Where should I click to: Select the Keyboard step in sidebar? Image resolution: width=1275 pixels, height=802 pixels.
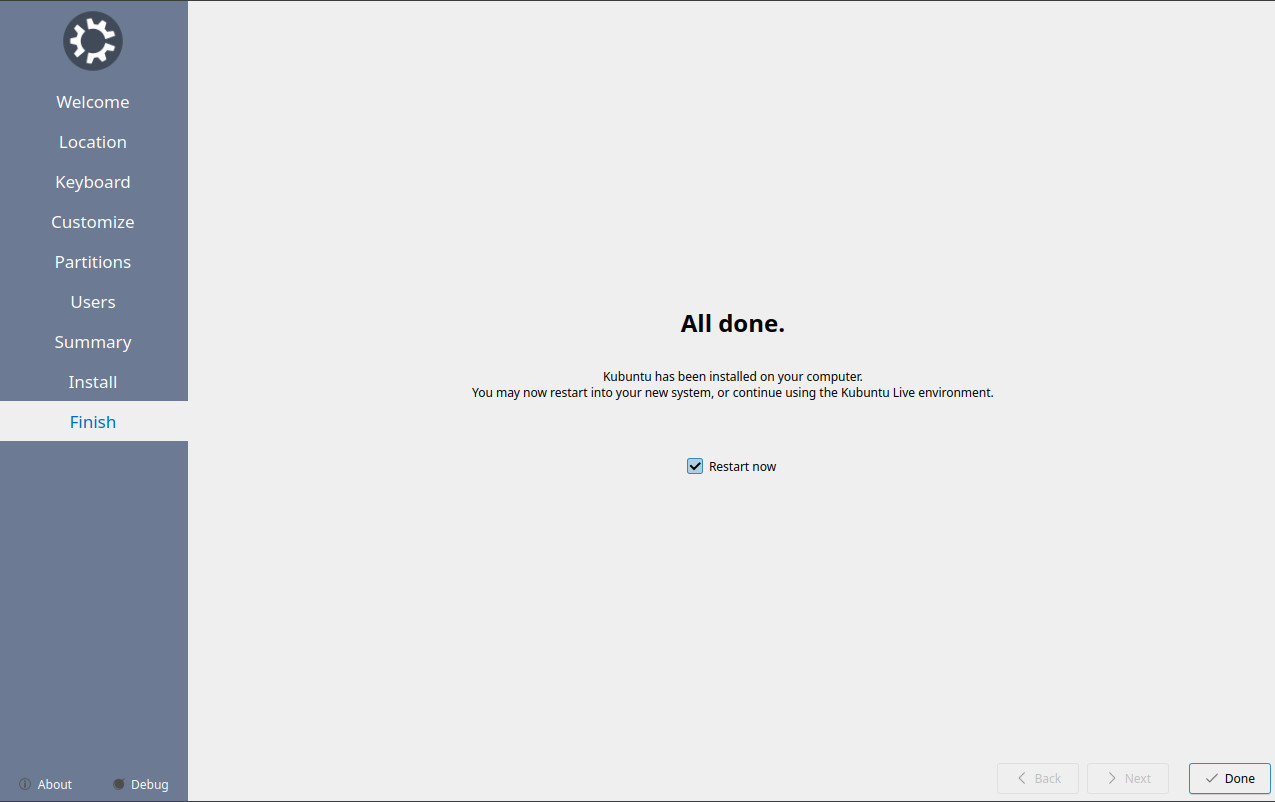[x=93, y=182]
